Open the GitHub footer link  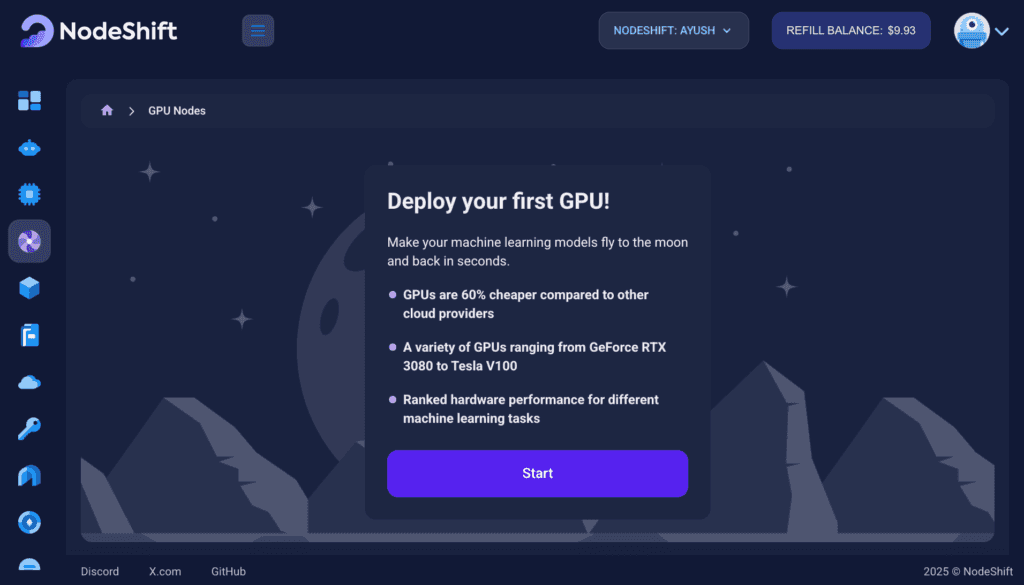click(229, 571)
